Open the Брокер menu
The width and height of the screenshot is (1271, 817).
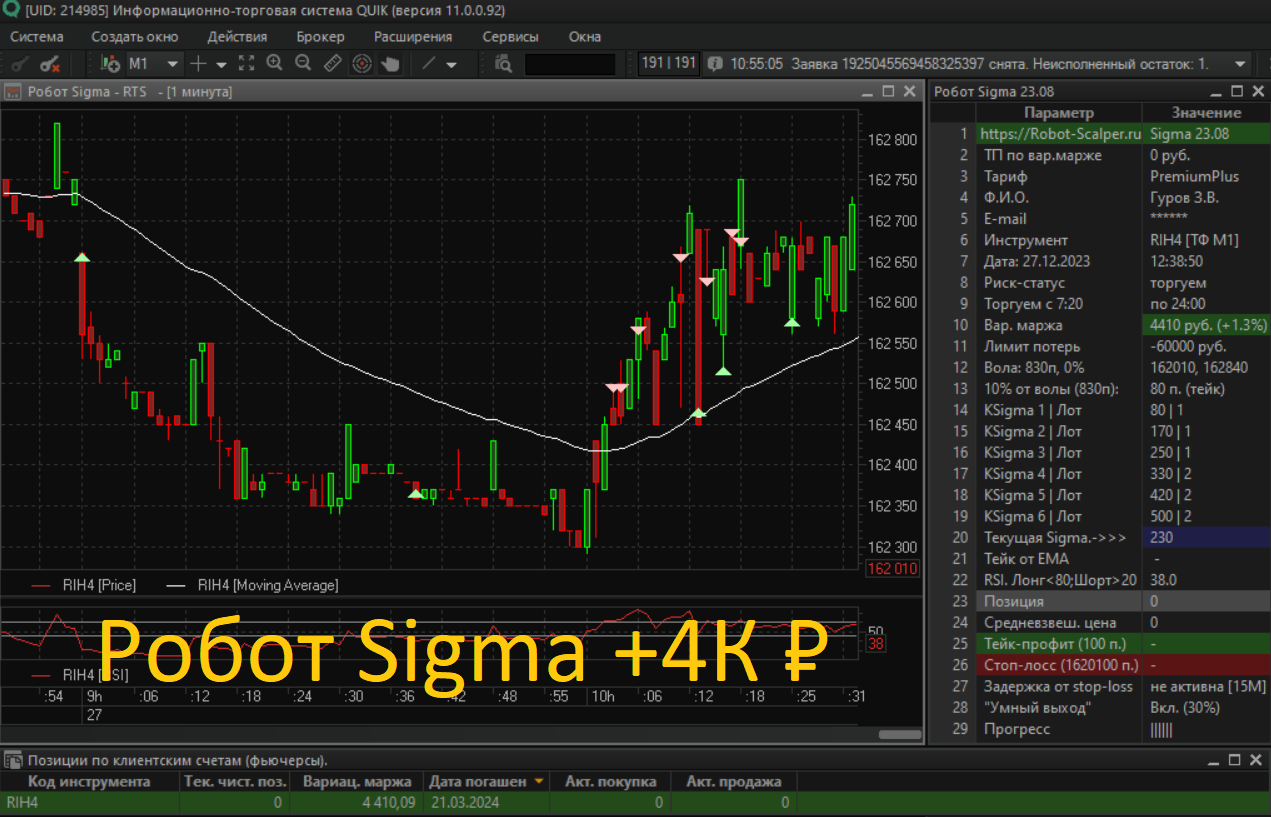(320, 37)
